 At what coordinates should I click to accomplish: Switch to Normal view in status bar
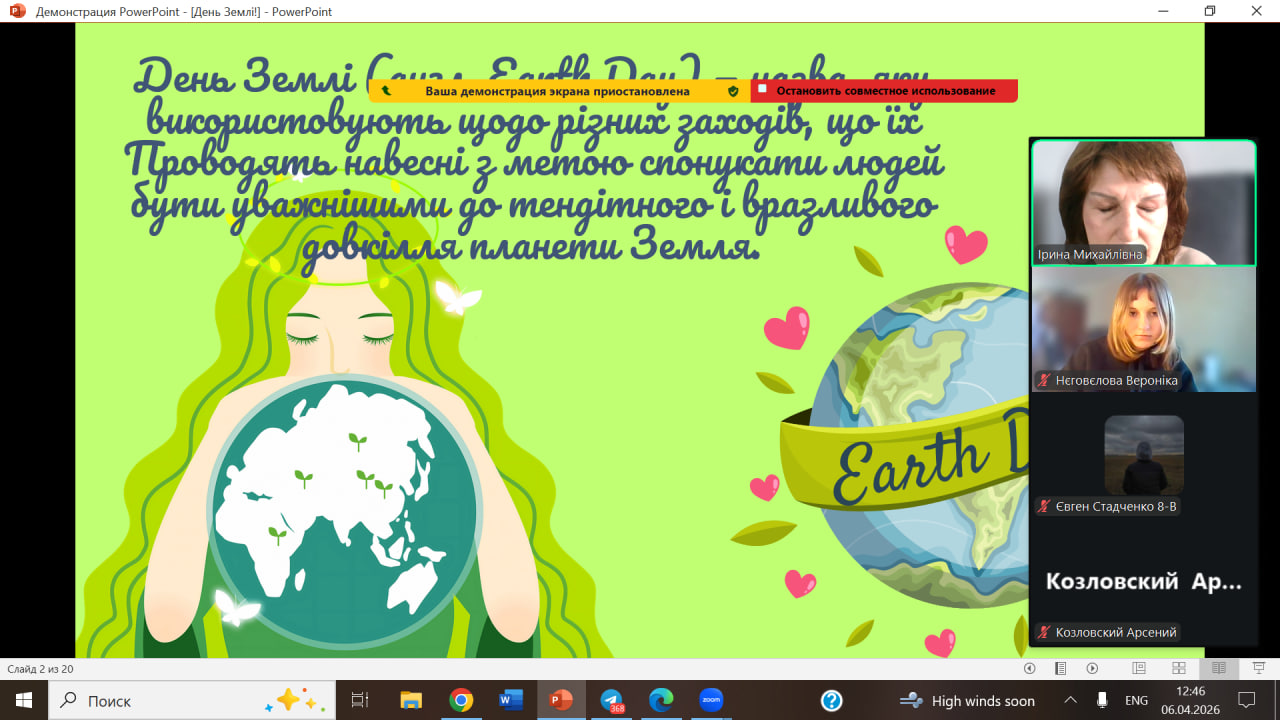[x=1139, y=668]
